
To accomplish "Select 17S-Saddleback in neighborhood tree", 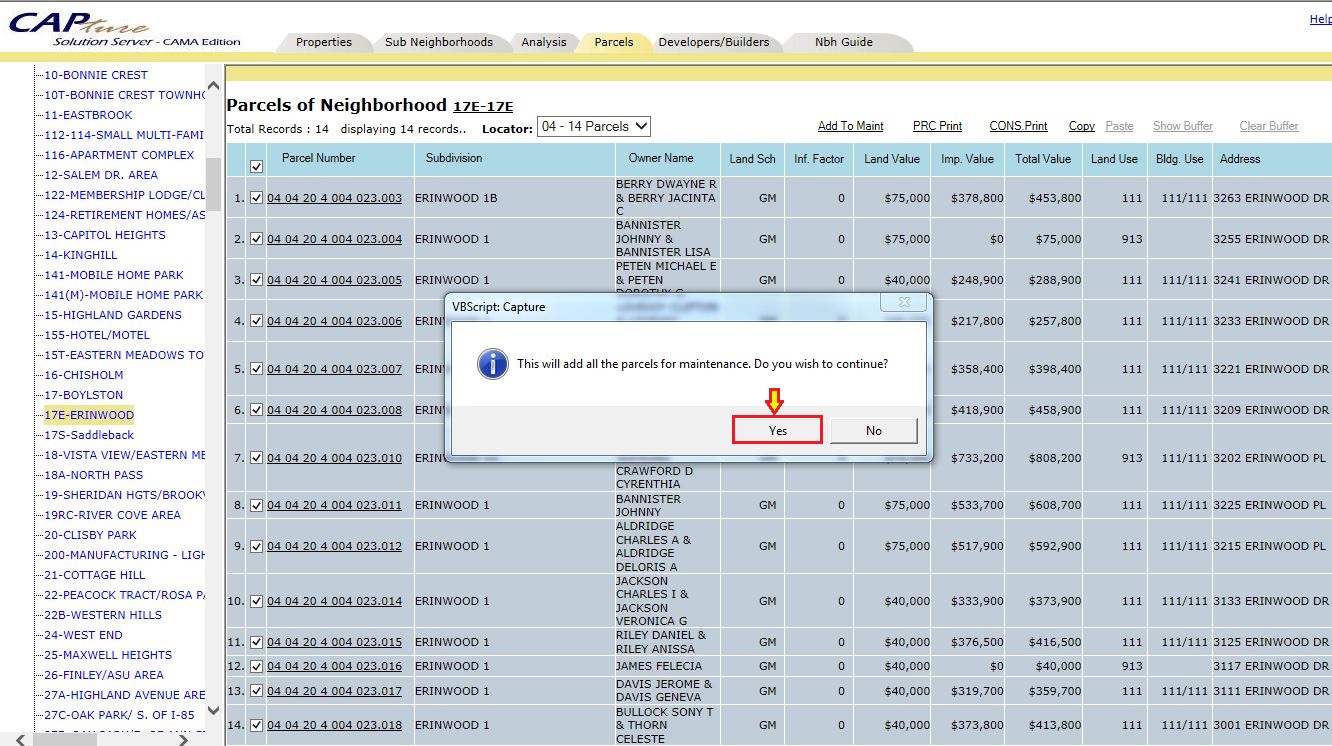I will [89, 435].
